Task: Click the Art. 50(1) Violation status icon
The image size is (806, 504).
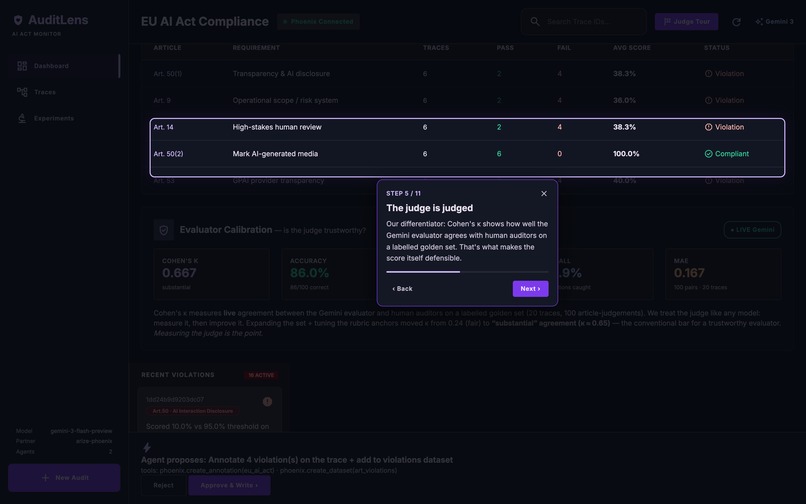Action: (708, 74)
